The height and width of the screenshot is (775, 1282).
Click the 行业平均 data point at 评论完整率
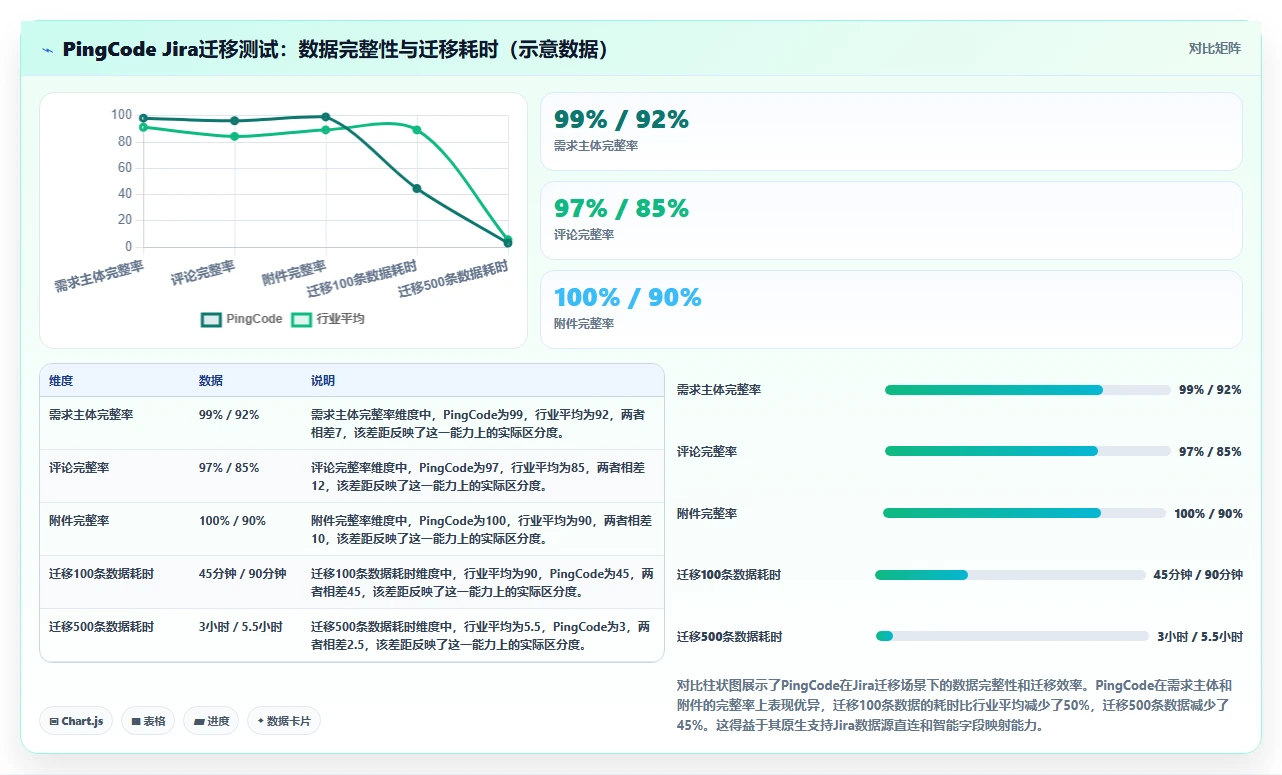234,136
